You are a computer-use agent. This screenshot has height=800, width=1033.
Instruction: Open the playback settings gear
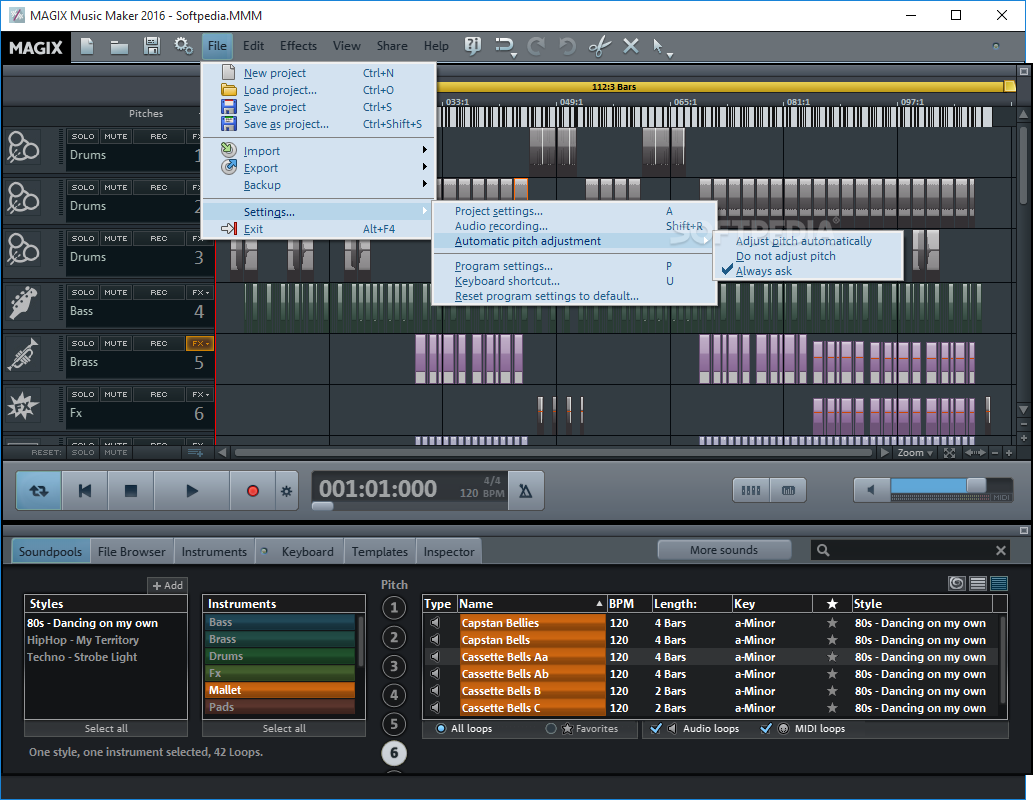tap(287, 491)
